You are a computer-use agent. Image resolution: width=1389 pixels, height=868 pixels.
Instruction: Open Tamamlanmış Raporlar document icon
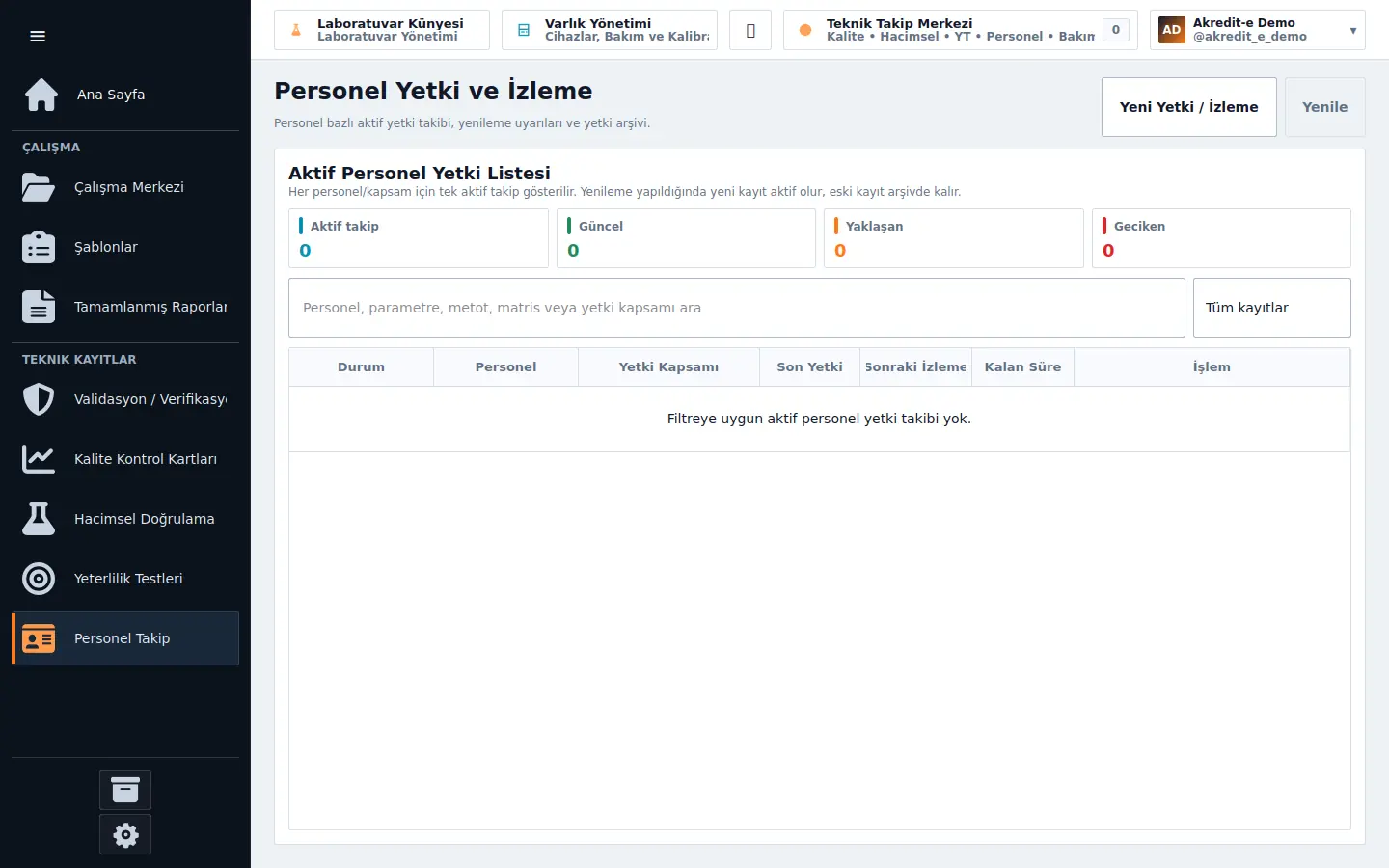39,307
